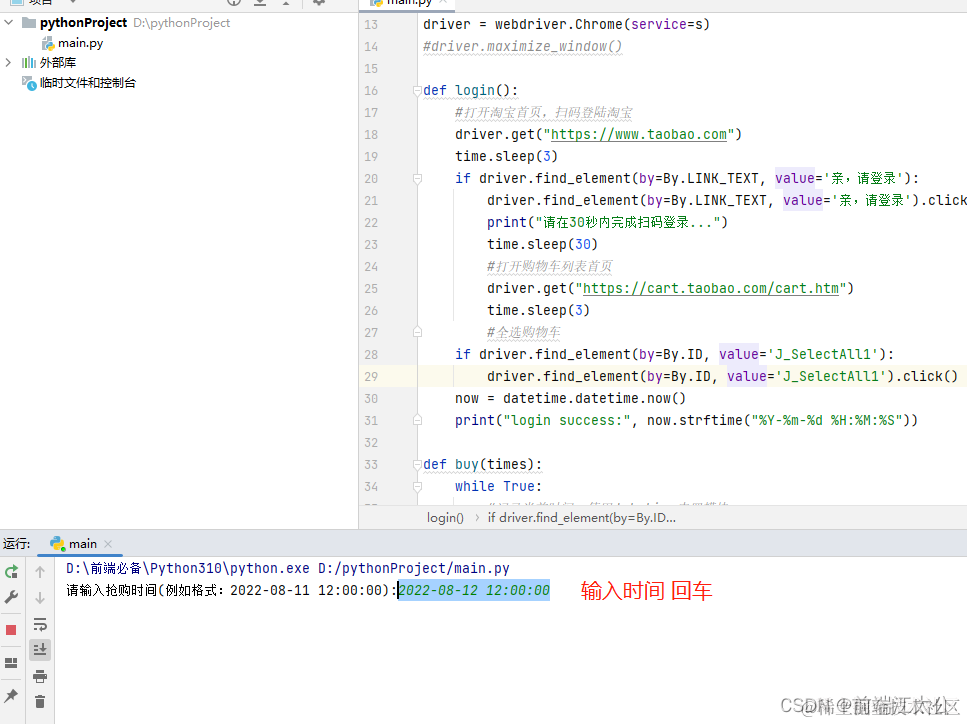The height and width of the screenshot is (724, 967).
Task: Click the J_SelectAll1 click() statement on line 29
Action: coord(722,377)
